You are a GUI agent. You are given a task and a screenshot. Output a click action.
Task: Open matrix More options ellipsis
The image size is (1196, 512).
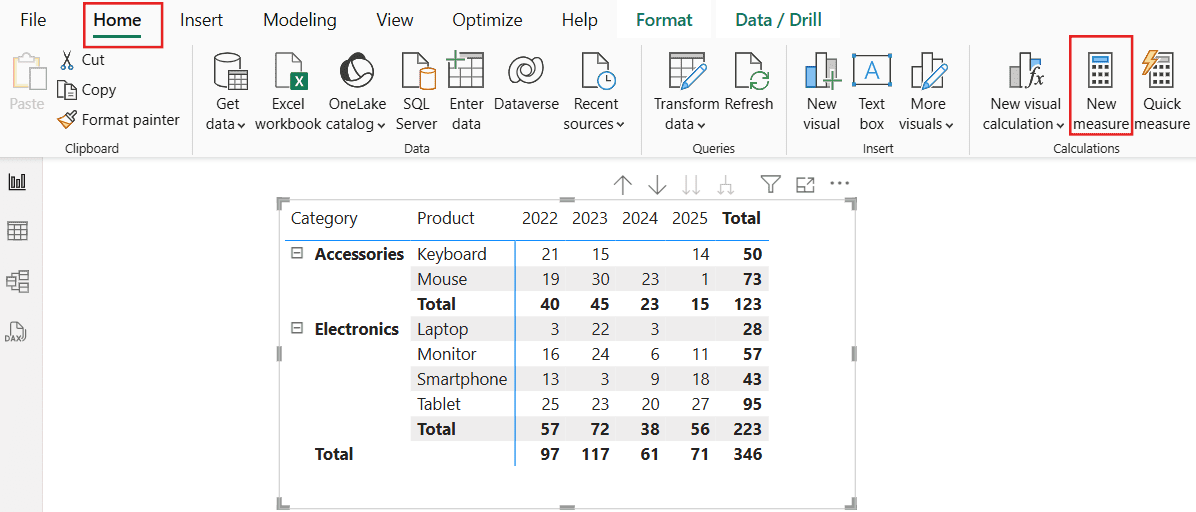(839, 183)
